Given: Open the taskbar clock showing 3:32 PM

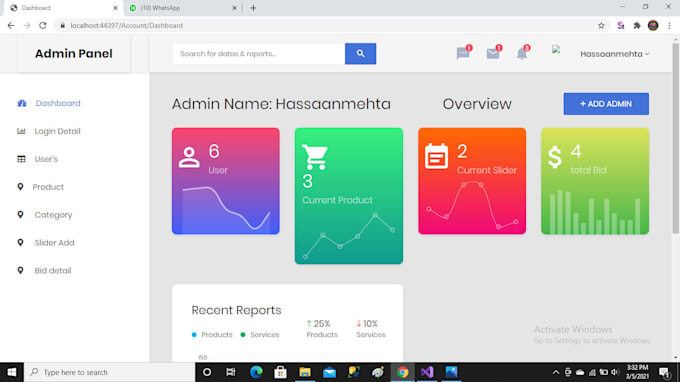Looking at the screenshot, I should [637, 372].
